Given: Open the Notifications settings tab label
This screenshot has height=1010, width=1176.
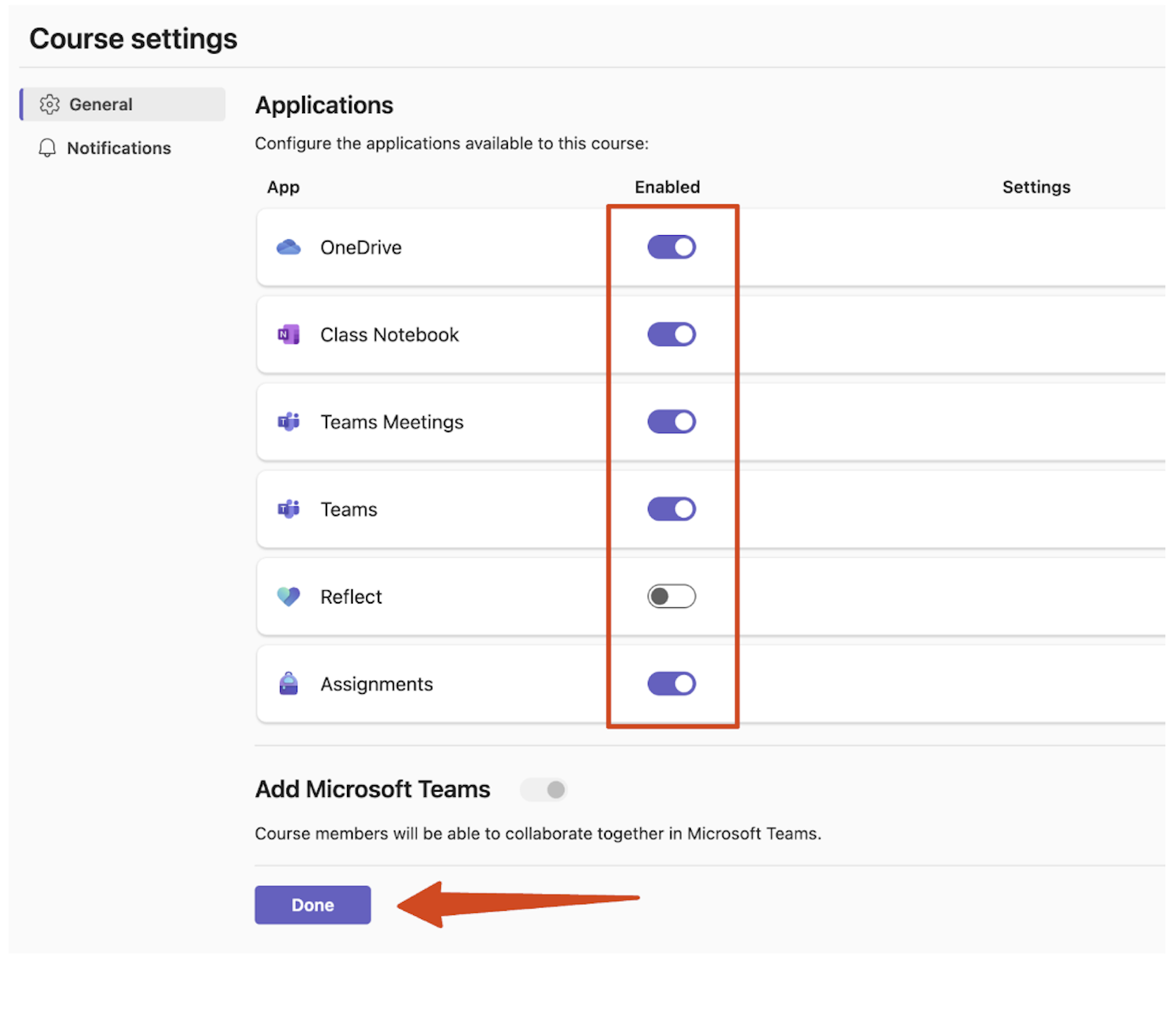Looking at the screenshot, I should [118, 148].
